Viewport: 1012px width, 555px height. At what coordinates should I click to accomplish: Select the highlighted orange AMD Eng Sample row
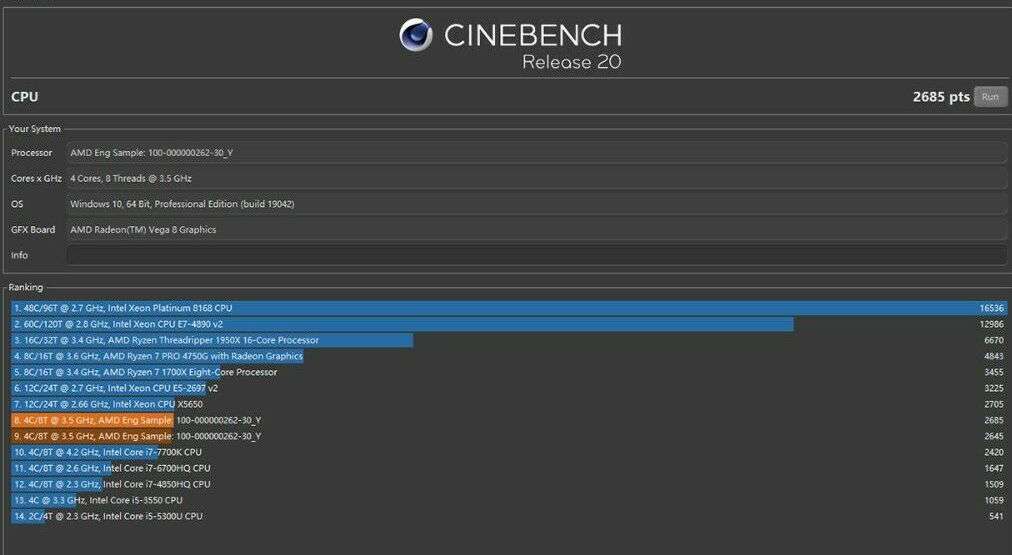tap(509, 420)
